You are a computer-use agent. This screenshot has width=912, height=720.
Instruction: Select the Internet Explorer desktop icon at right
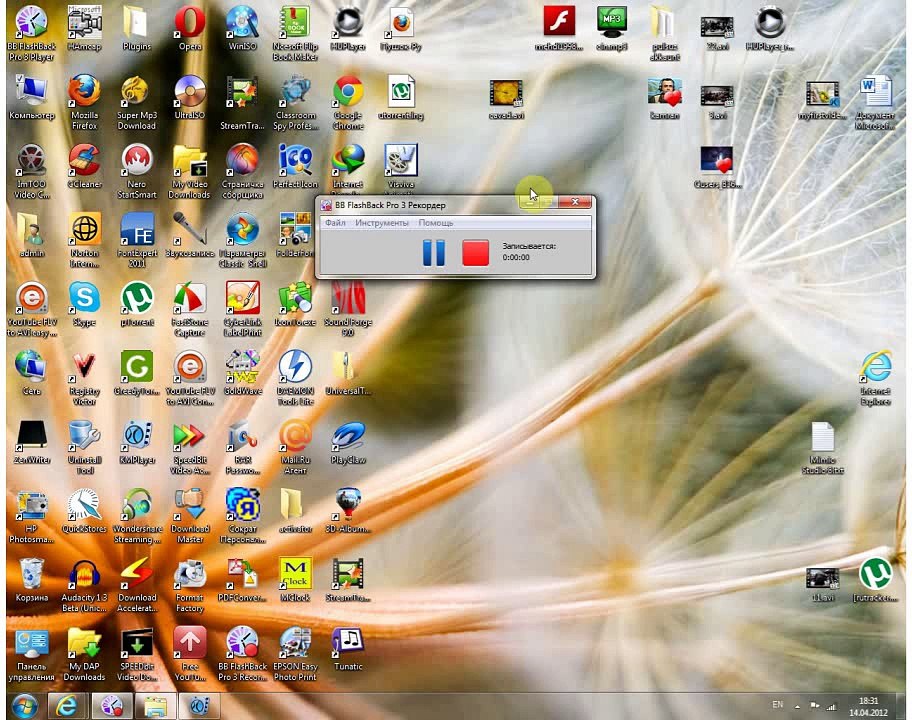click(875, 378)
